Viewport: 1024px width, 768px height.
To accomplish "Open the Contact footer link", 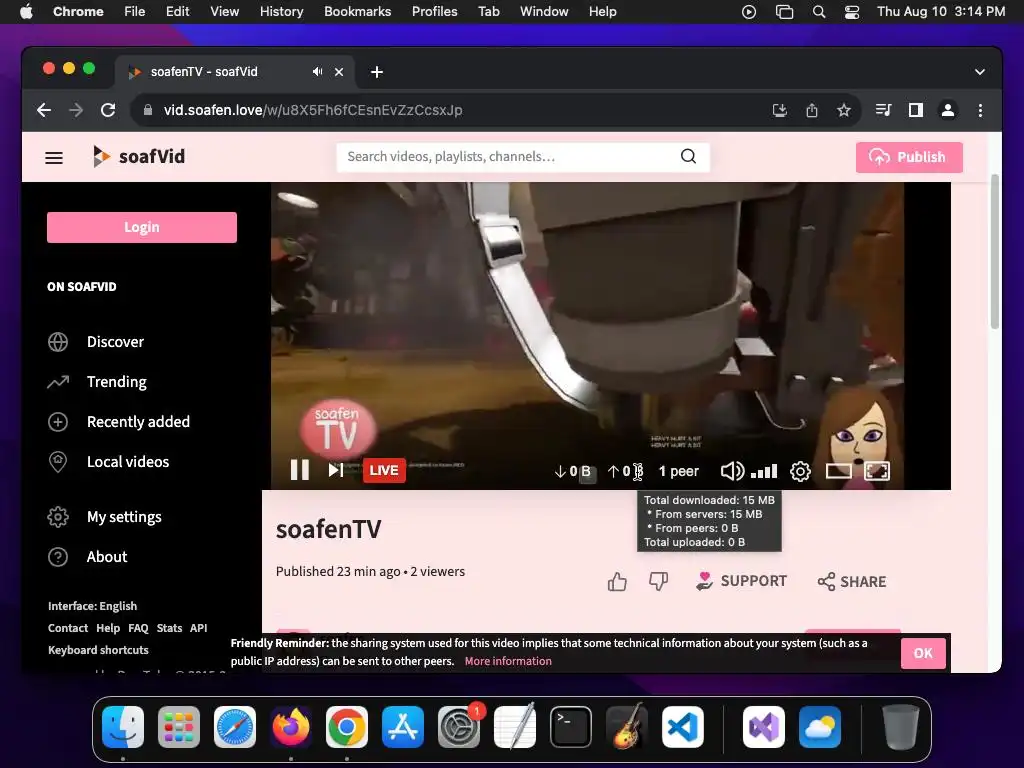I will pos(68,628).
